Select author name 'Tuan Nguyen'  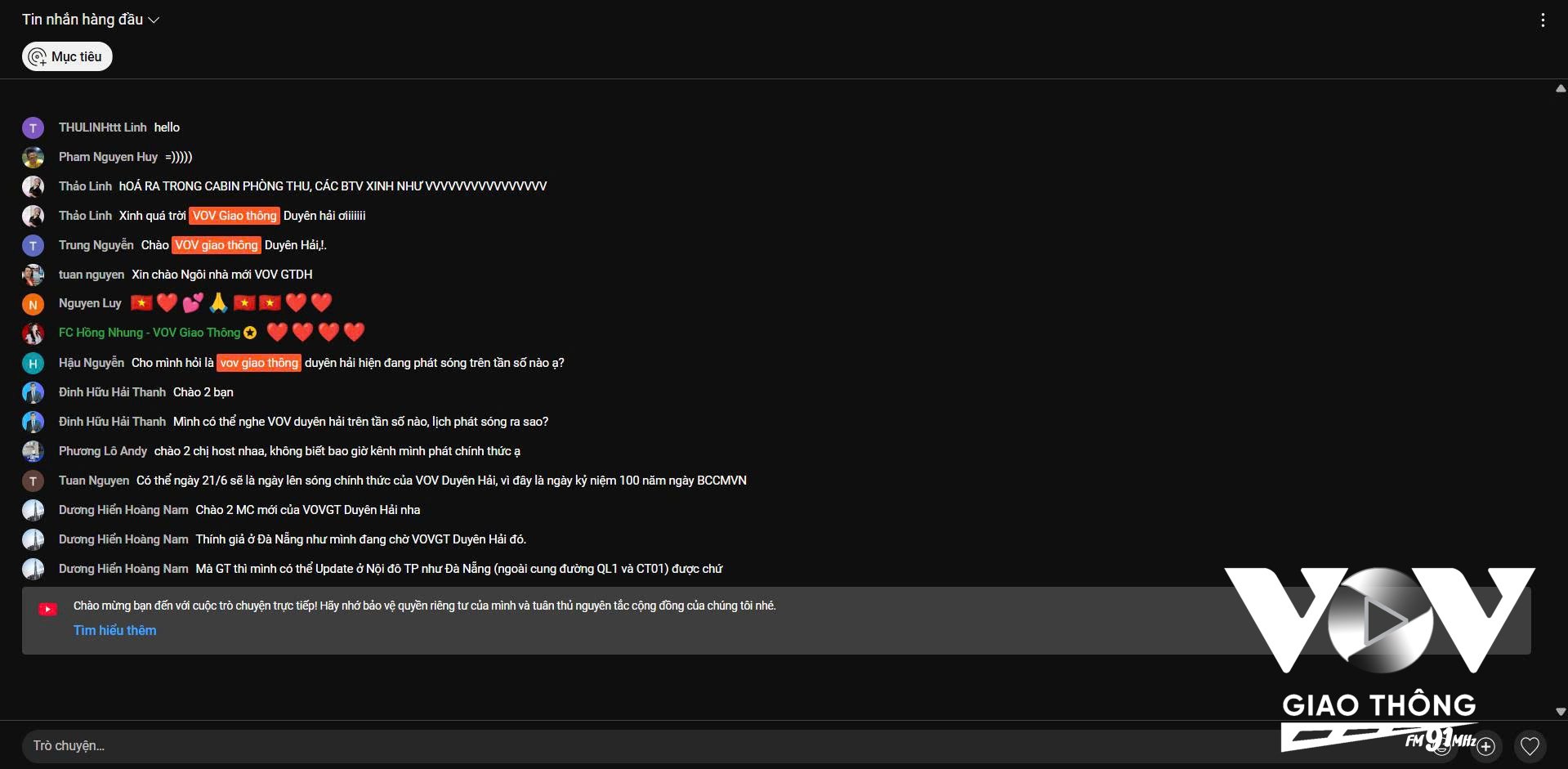click(94, 481)
